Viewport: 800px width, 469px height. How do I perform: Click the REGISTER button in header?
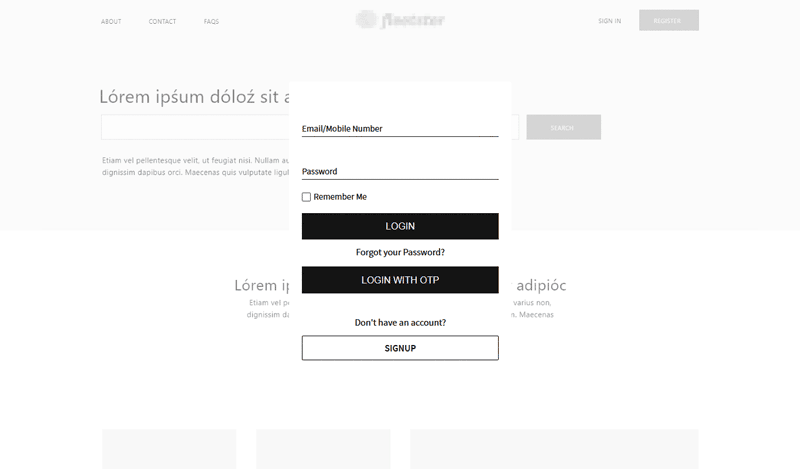point(669,20)
